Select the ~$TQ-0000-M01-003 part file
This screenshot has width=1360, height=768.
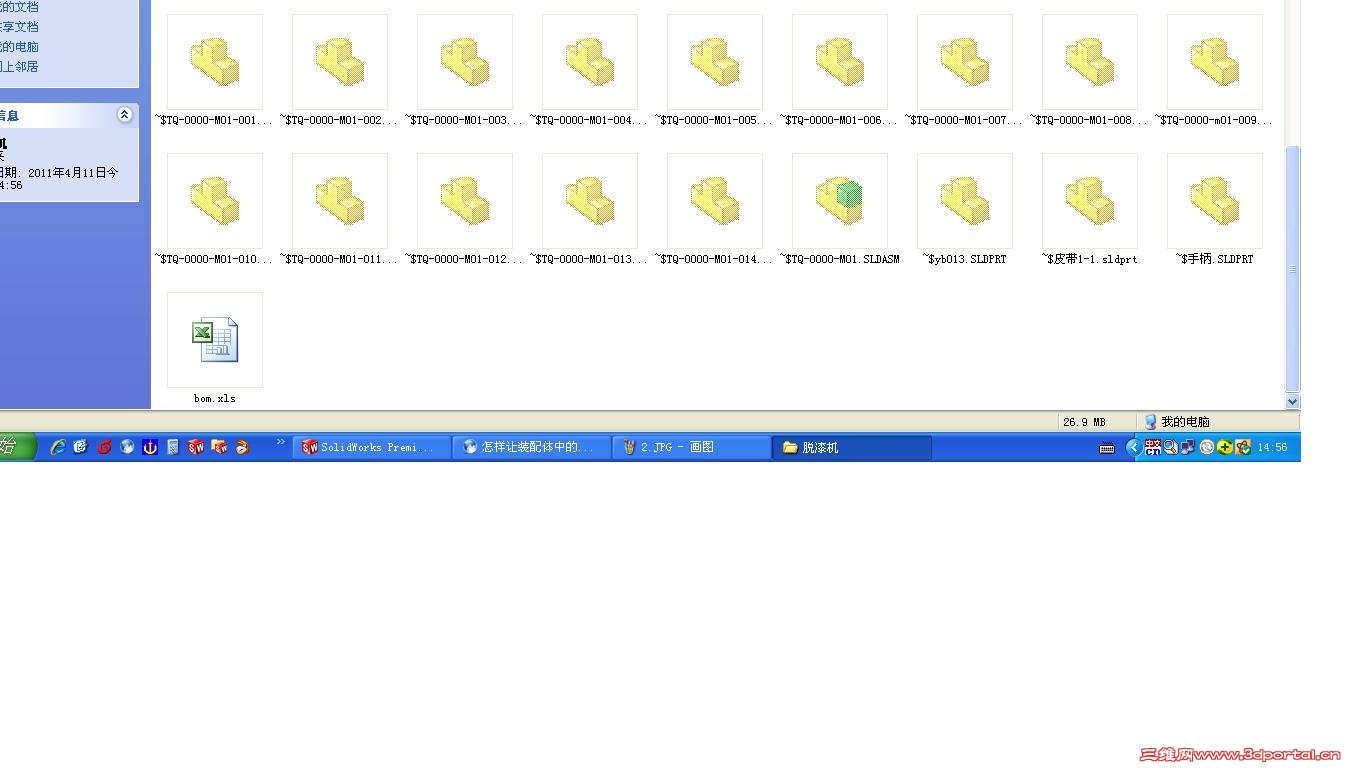[x=465, y=70]
